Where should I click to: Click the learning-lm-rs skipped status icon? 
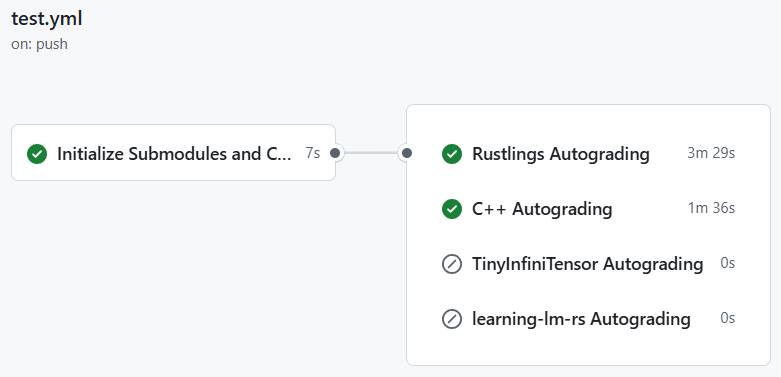click(x=452, y=318)
